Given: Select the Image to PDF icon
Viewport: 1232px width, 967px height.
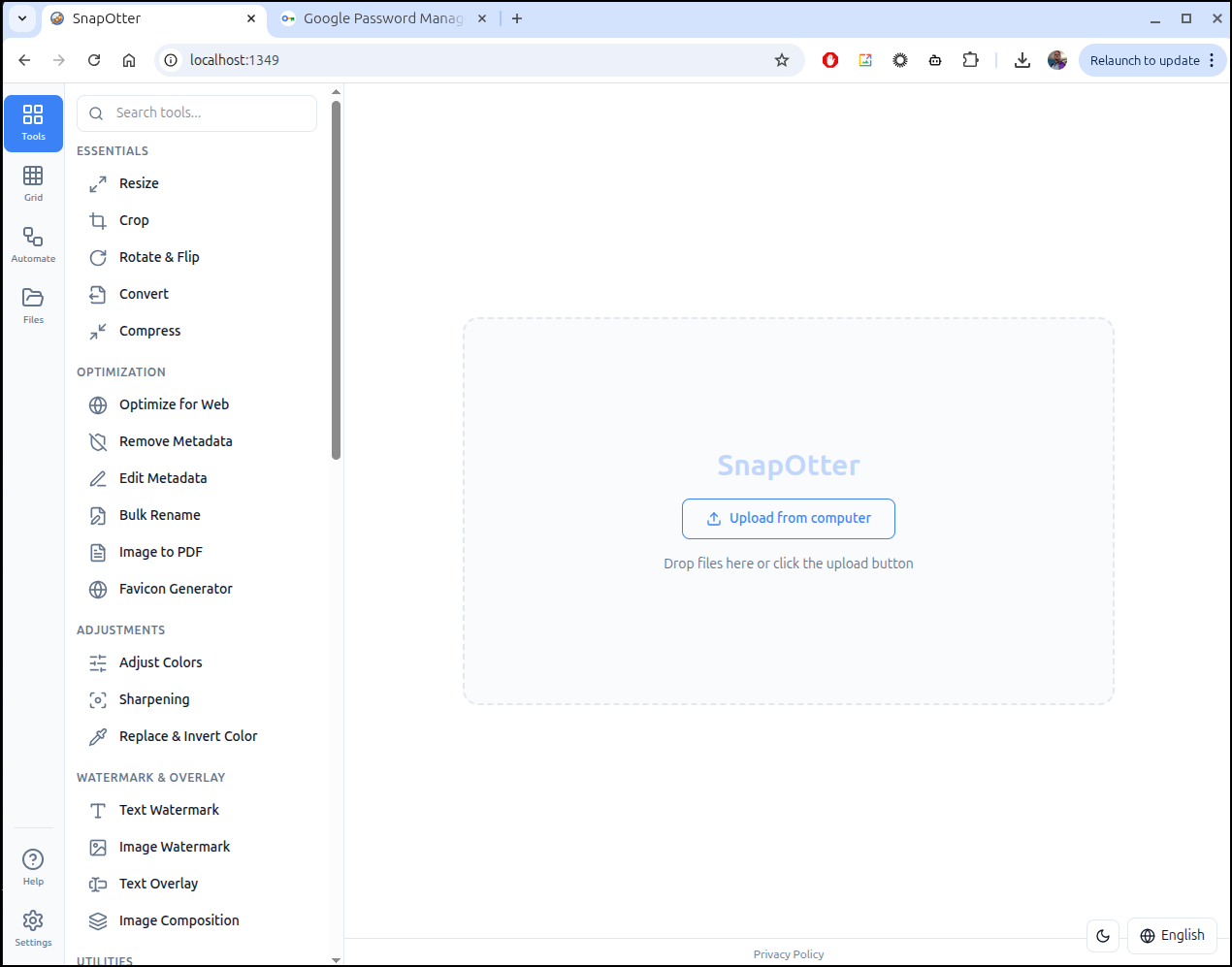Looking at the screenshot, I should [98, 552].
